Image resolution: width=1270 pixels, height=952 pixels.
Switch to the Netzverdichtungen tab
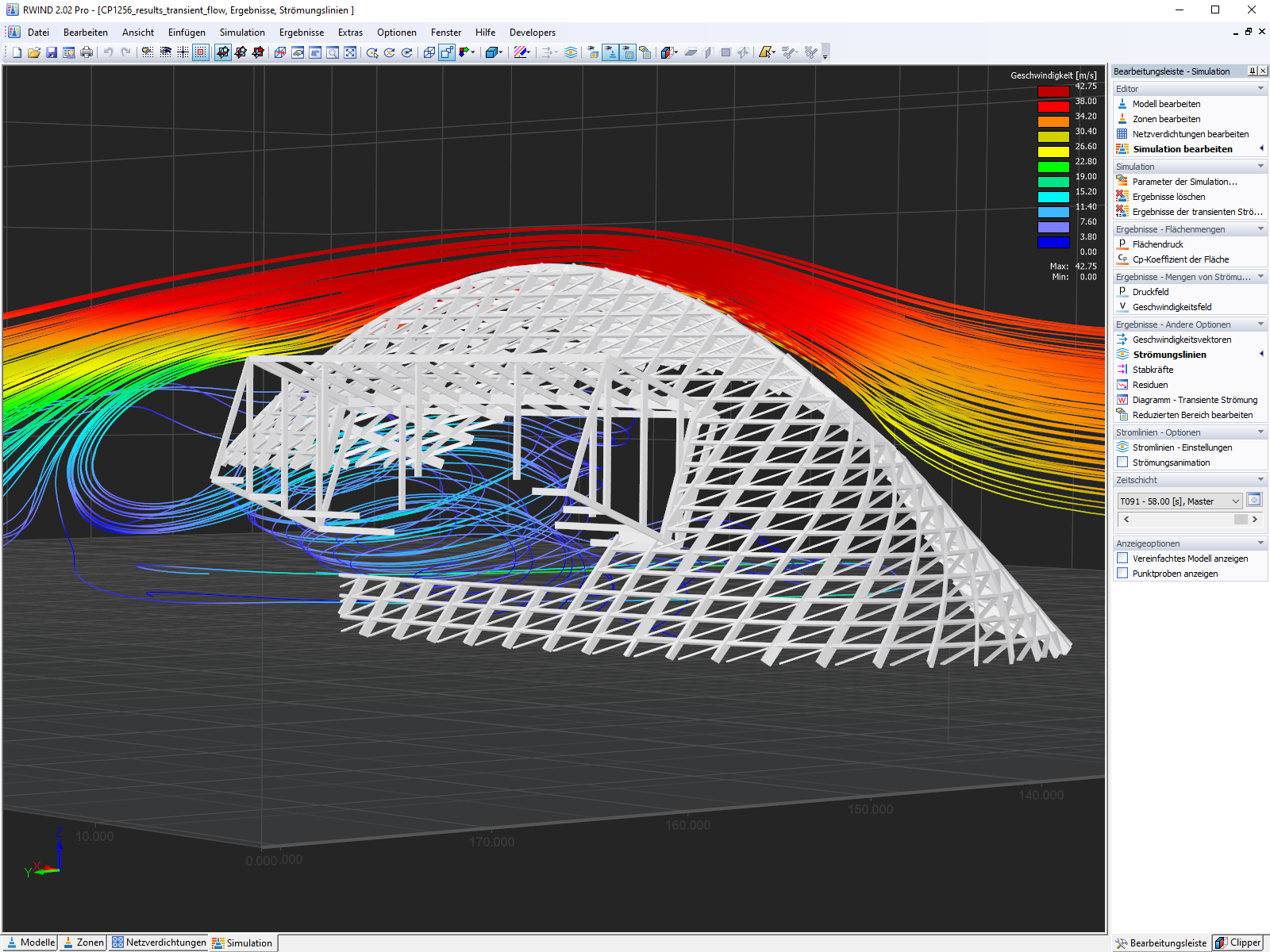[159, 942]
